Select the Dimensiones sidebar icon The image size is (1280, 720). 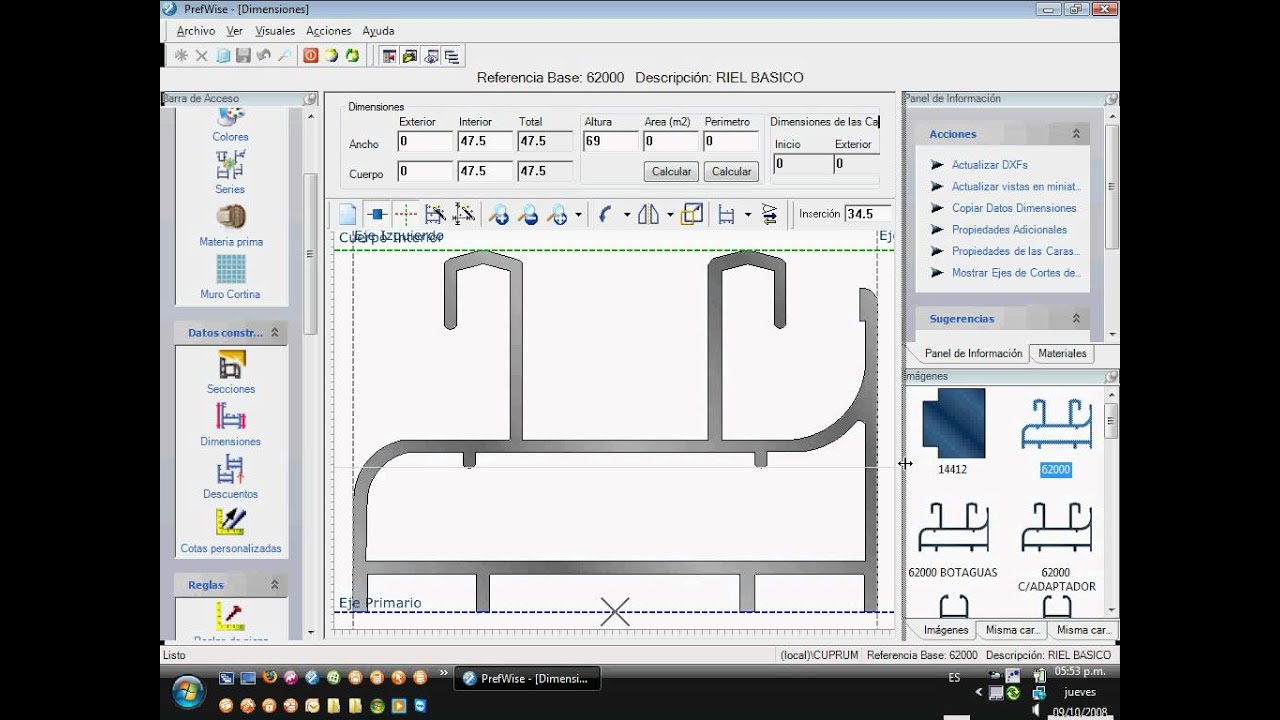point(231,425)
